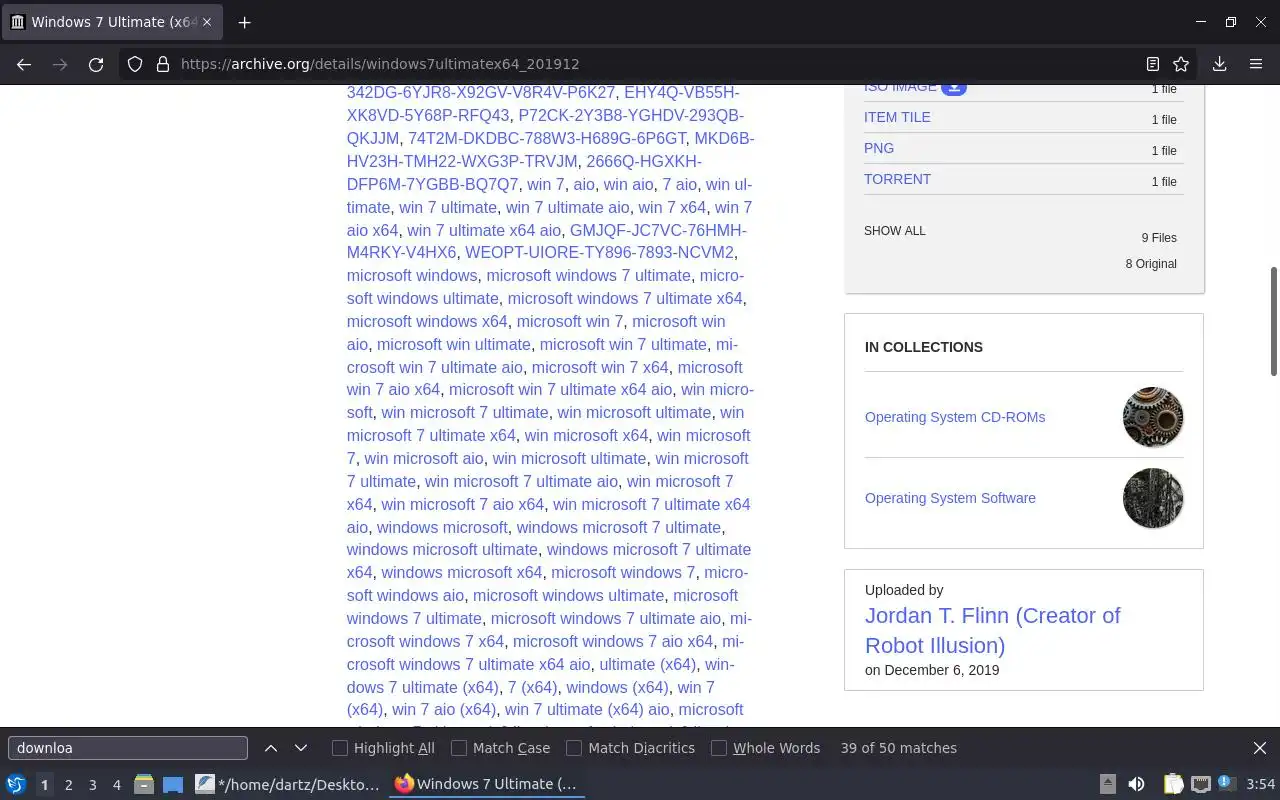
Task: Open the CD-ROMs collection gear thumbnail
Action: pos(1153,417)
